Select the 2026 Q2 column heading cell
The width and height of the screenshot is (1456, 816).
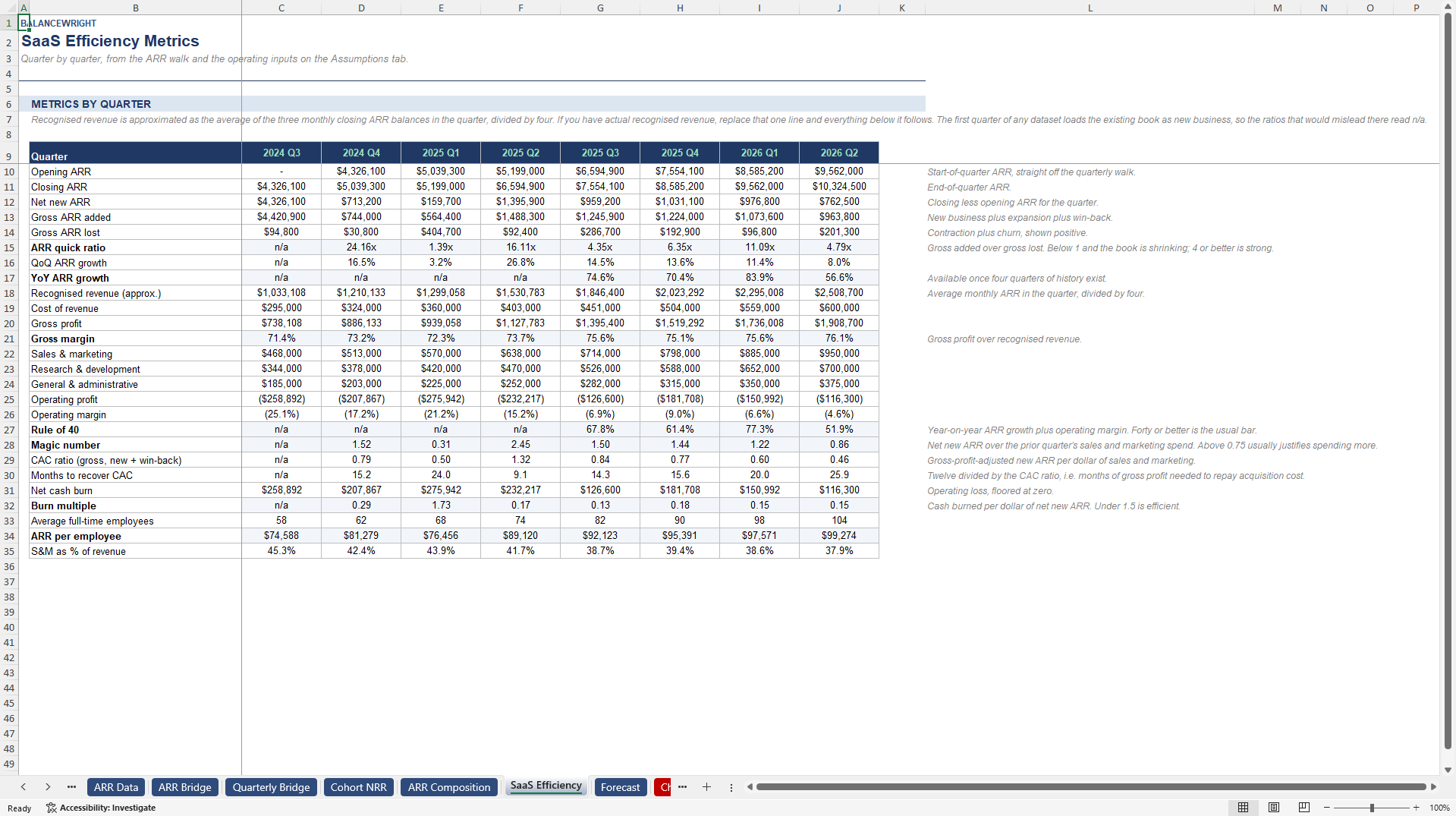point(839,153)
